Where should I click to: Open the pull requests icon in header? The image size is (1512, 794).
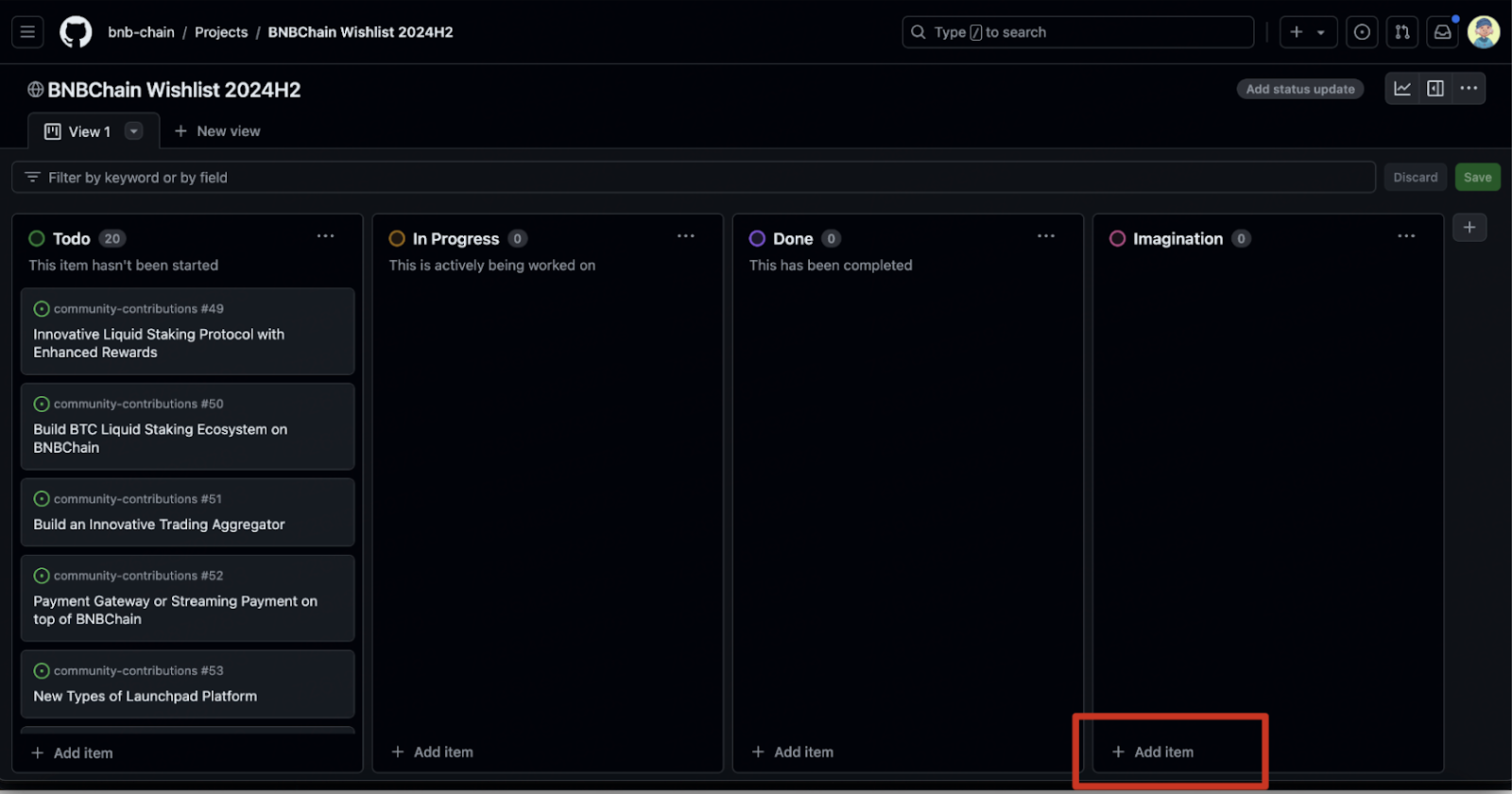coord(1402,32)
